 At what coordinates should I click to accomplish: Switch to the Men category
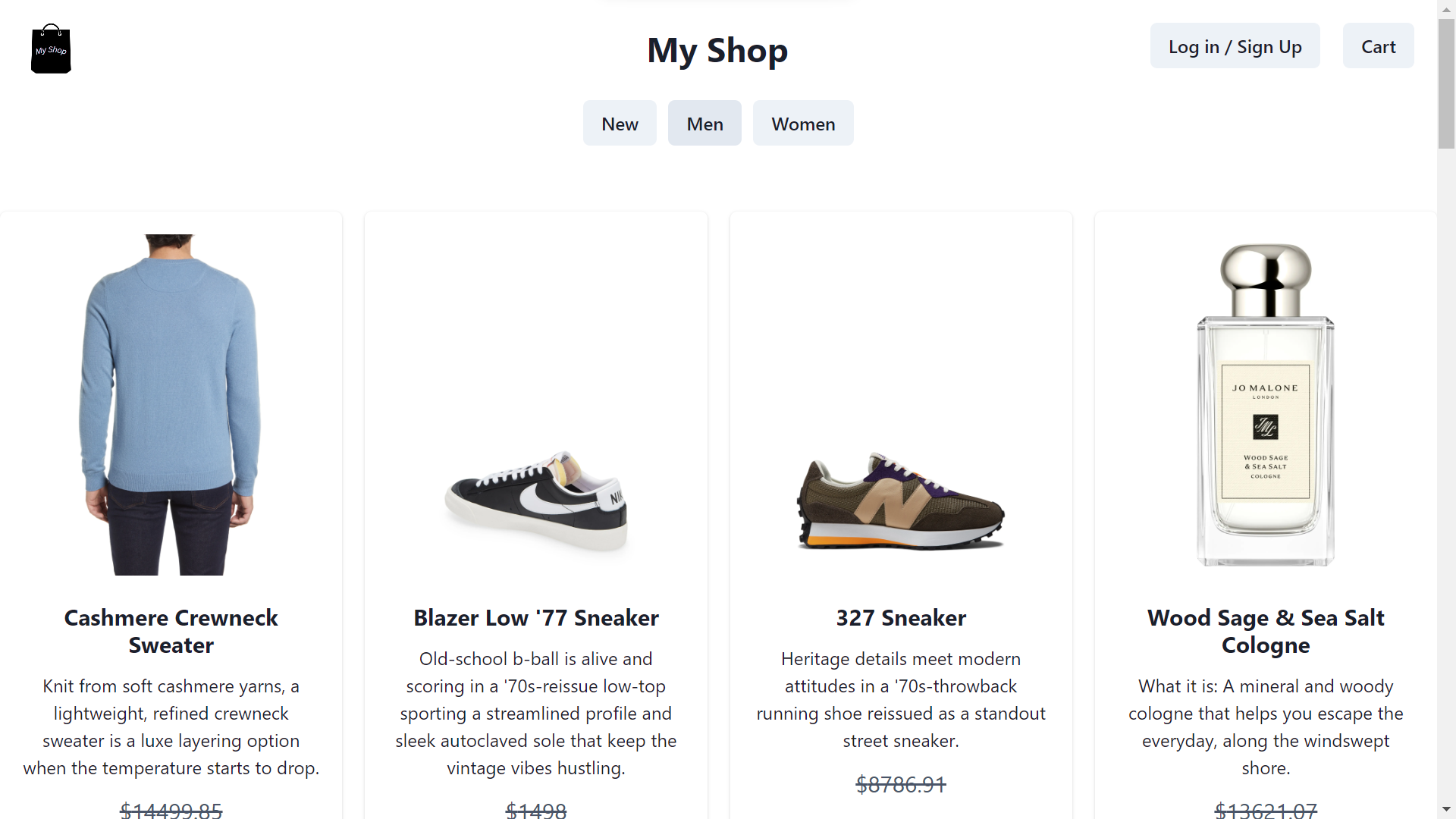click(704, 123)
